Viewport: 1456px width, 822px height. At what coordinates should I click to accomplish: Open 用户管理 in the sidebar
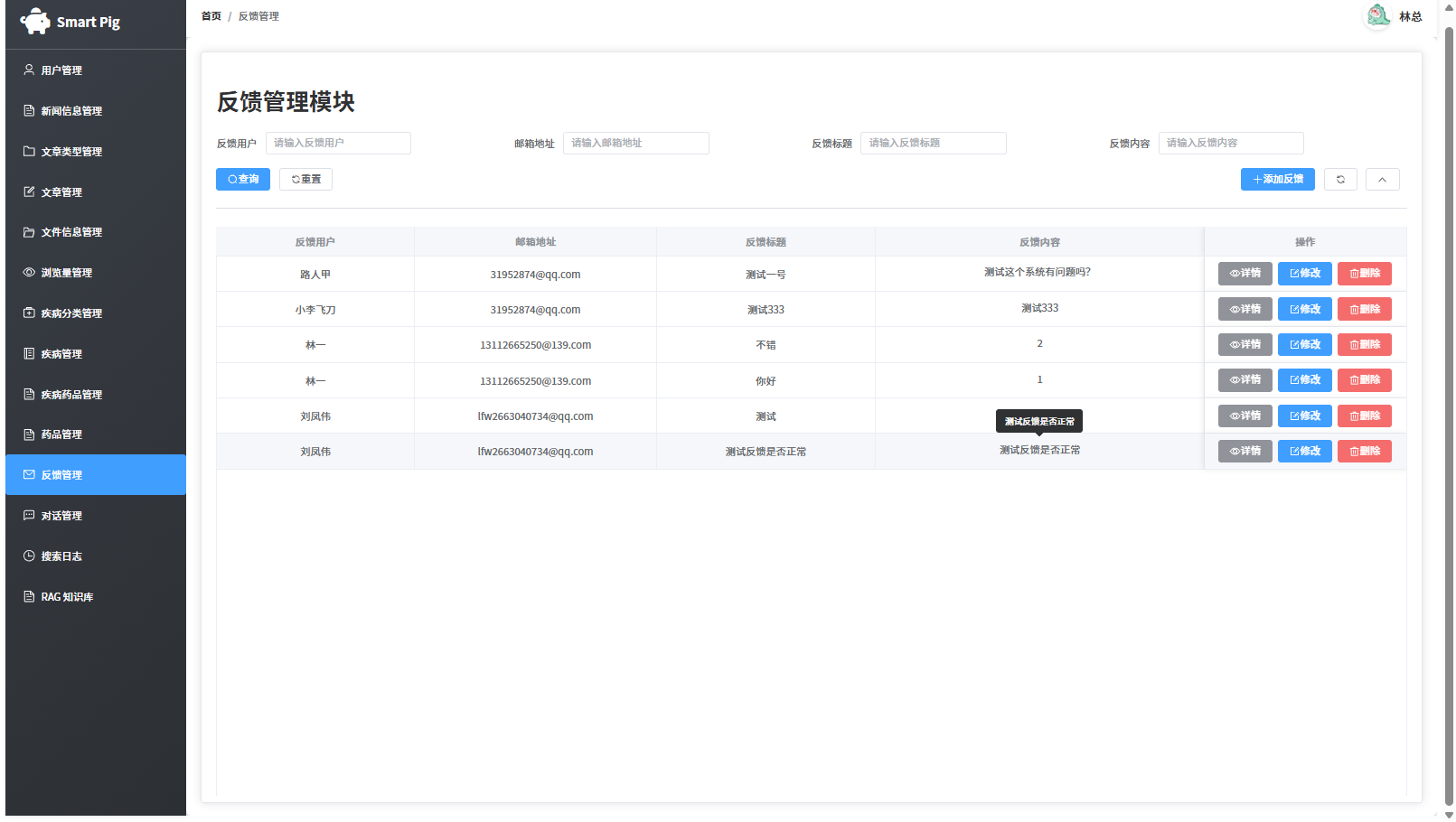tap(96, 70)
